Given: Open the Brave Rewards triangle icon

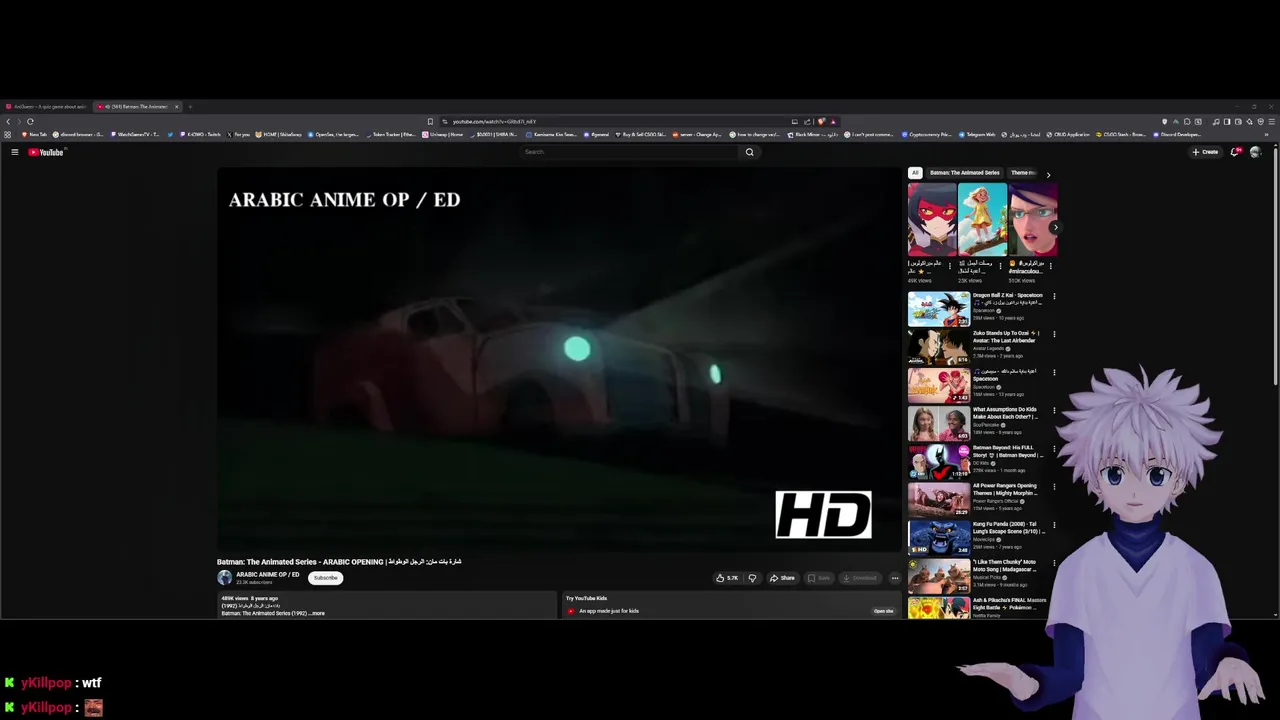Looking at the screenshot, I should 833,122.
